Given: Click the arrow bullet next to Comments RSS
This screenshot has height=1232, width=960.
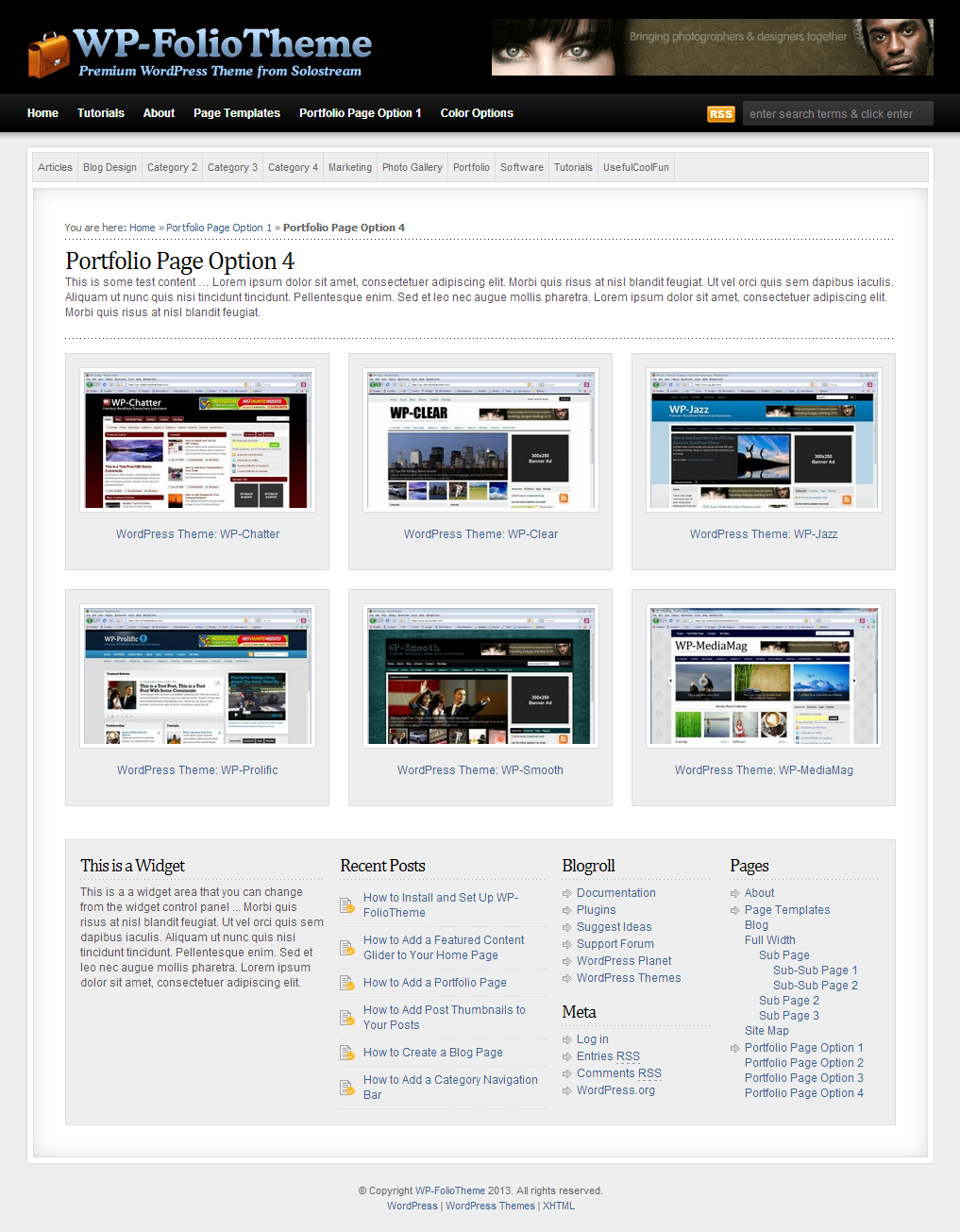Looking at the screenshot, I should coord(567,1073).
